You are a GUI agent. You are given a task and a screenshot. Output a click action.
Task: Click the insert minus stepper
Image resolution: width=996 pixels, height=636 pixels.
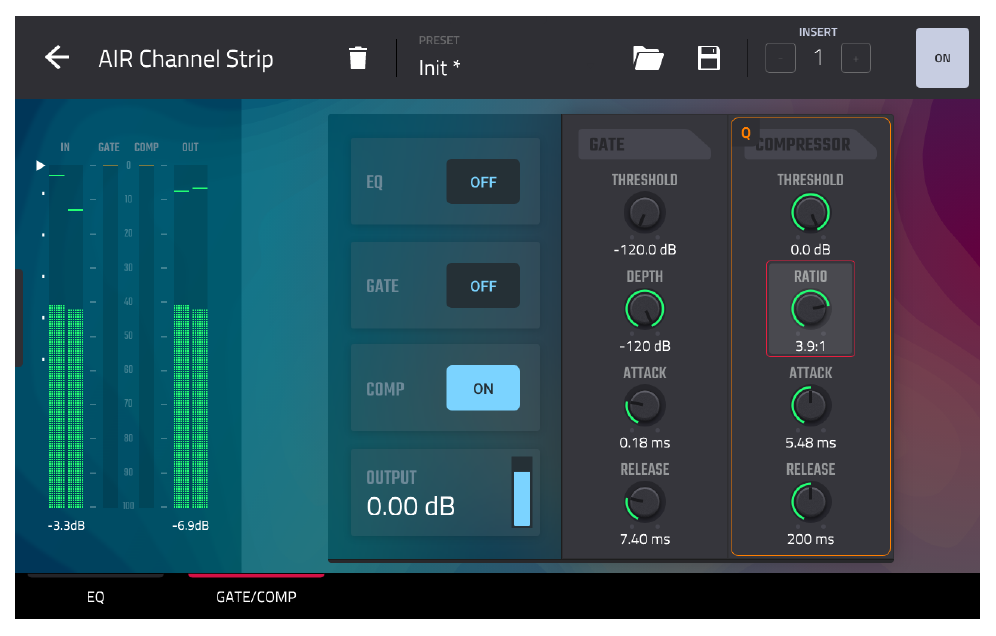coord(780,58)
